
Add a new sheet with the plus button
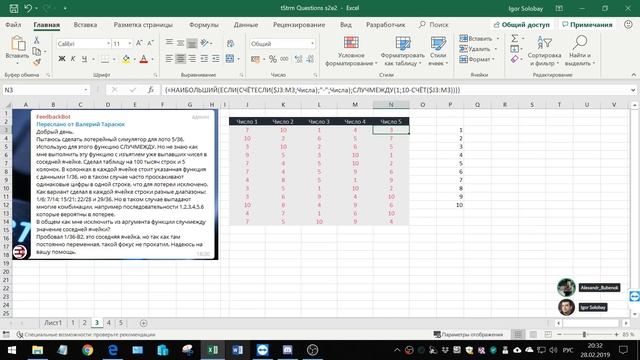[x=143, y=323]
